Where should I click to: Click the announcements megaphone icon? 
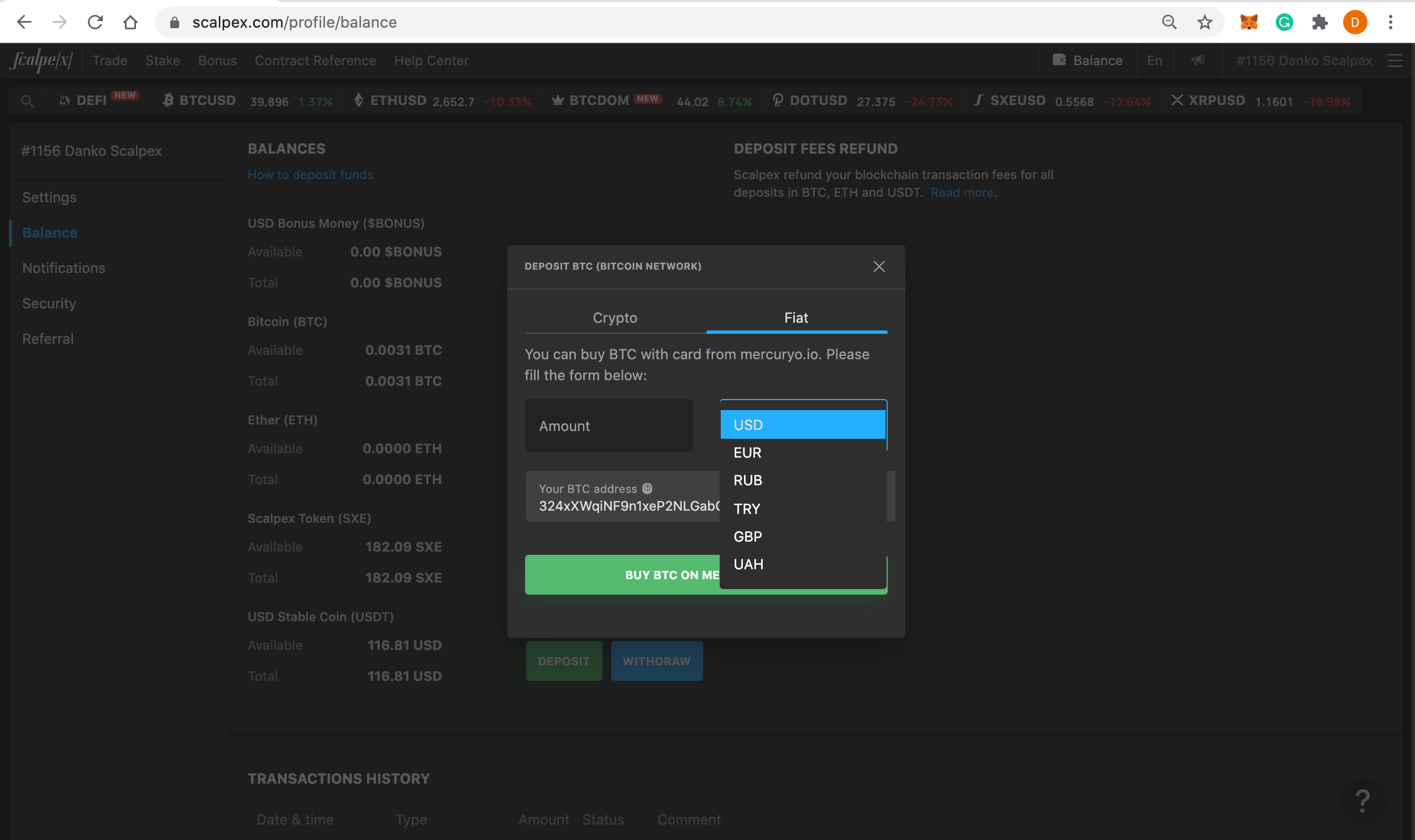click(1198, 60)
